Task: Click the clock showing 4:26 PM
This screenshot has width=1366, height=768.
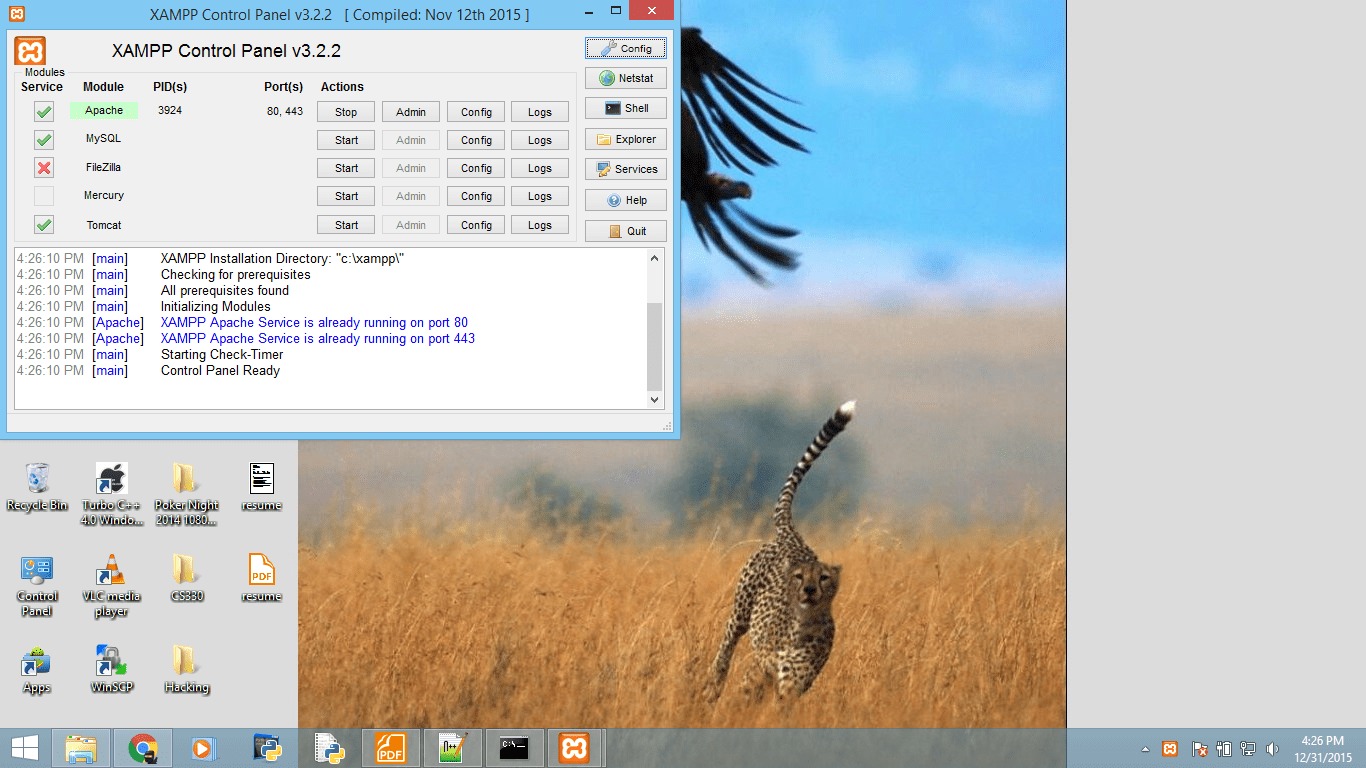Action: (x=1323, y=741)
